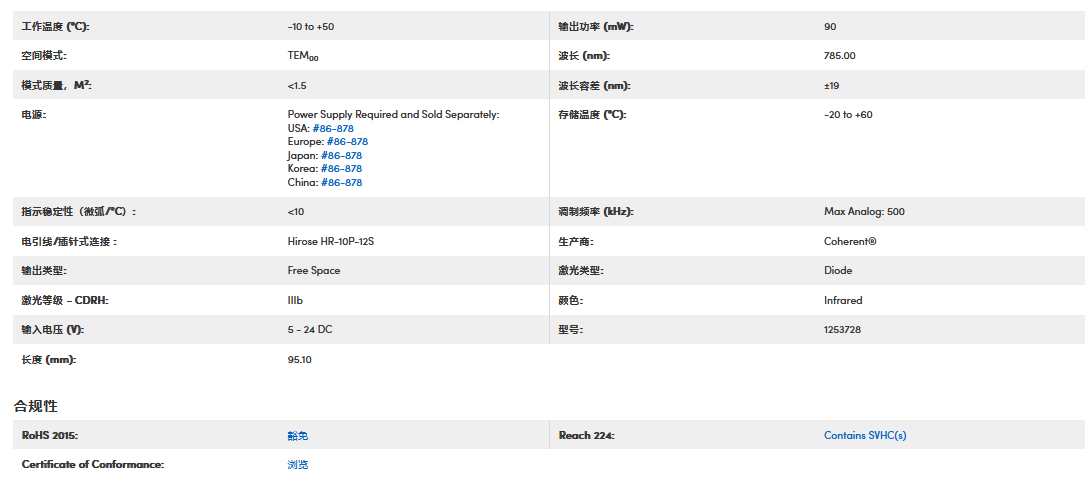The height and width of the screenshot is (499, 1091).
Task: Click the 合规性 section heading
Action: 36,406
